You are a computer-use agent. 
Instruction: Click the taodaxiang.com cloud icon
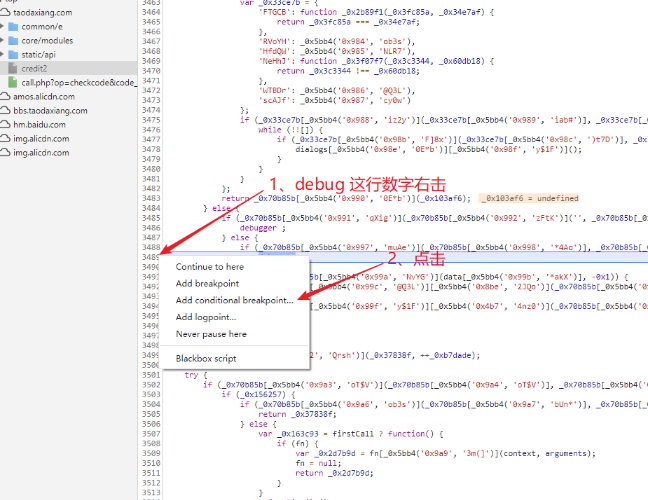tap(5, 13)
